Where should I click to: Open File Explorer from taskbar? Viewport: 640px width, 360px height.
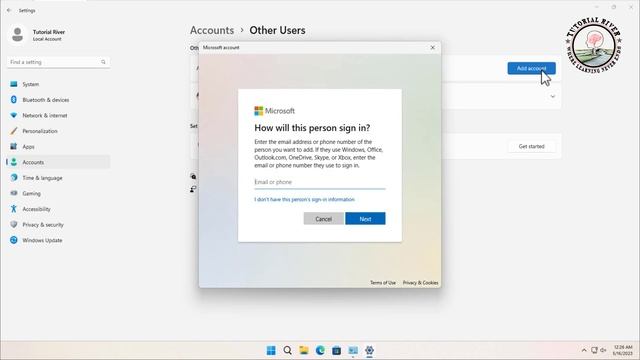point(304,350)
